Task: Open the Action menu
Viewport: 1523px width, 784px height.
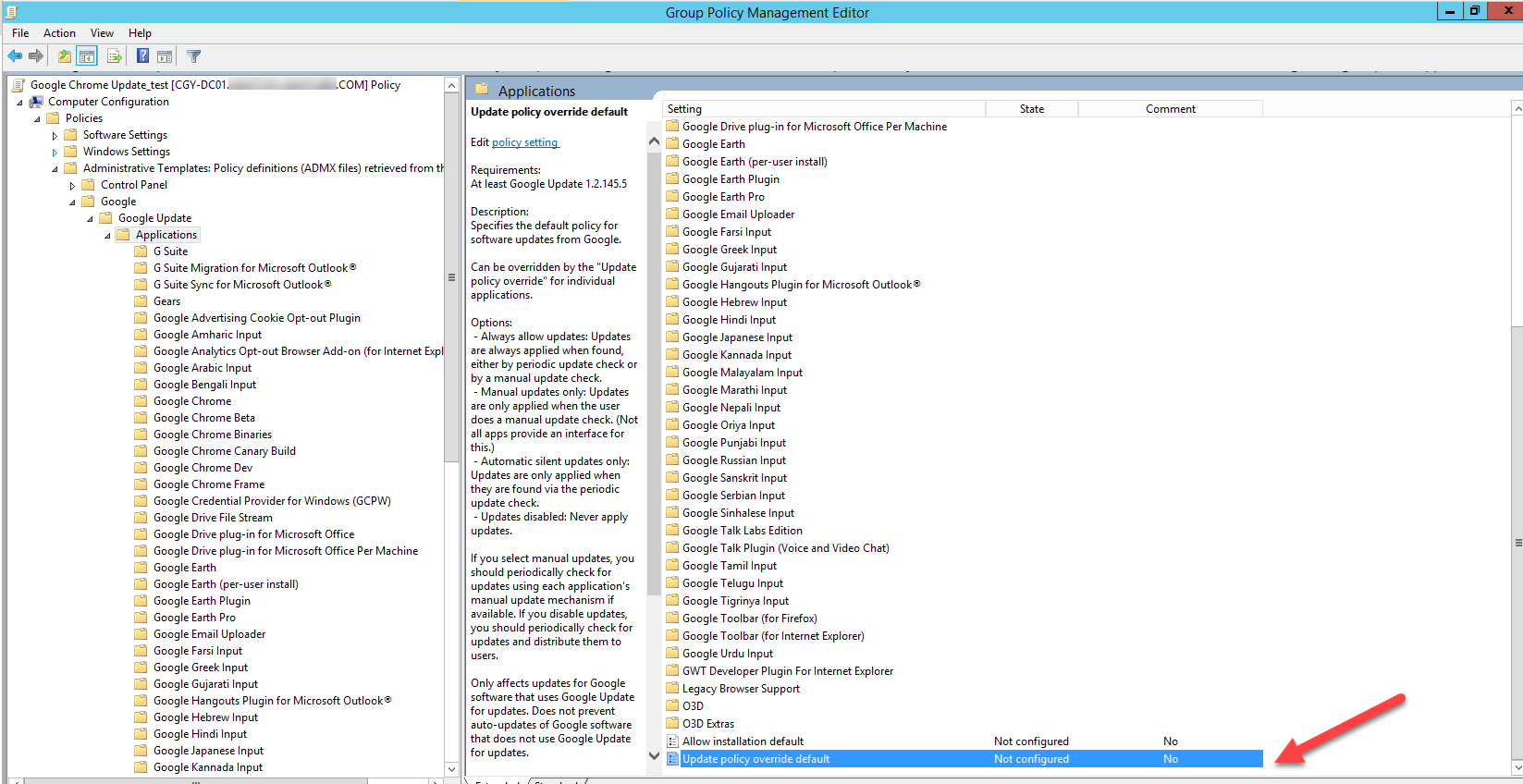Action: tap(59, 32)
